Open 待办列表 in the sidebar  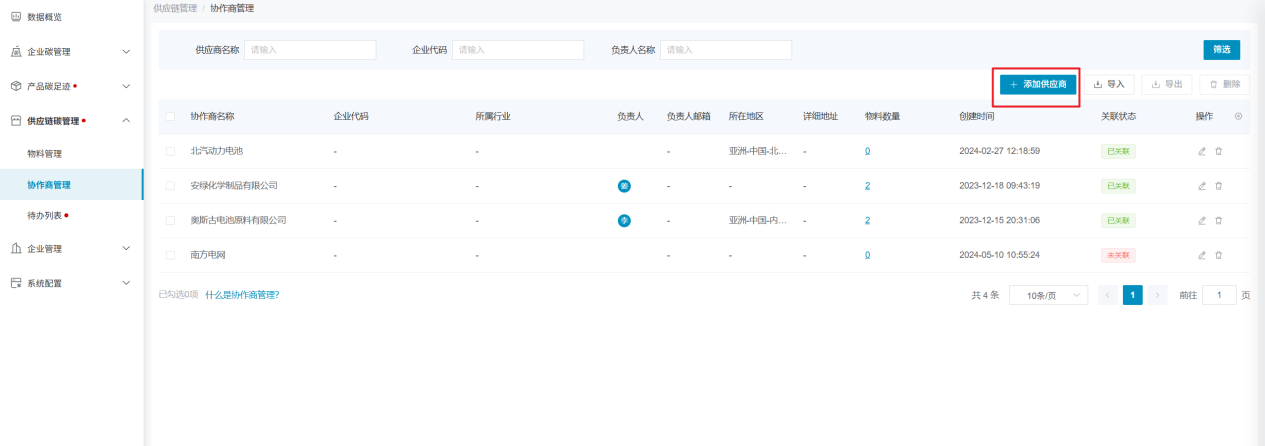(44, 215)
